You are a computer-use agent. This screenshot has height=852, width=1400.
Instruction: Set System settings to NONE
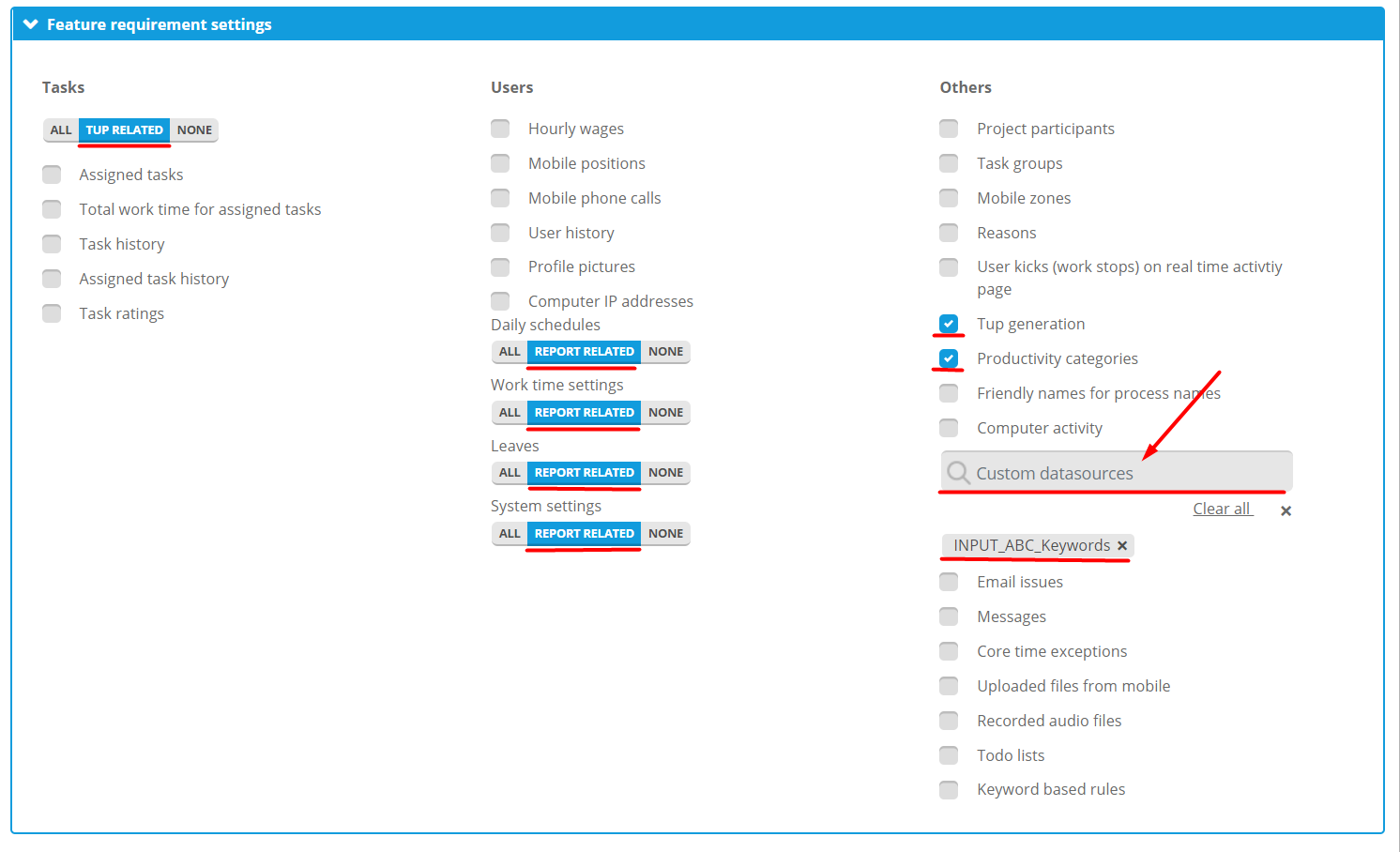(x=665, y=534)
